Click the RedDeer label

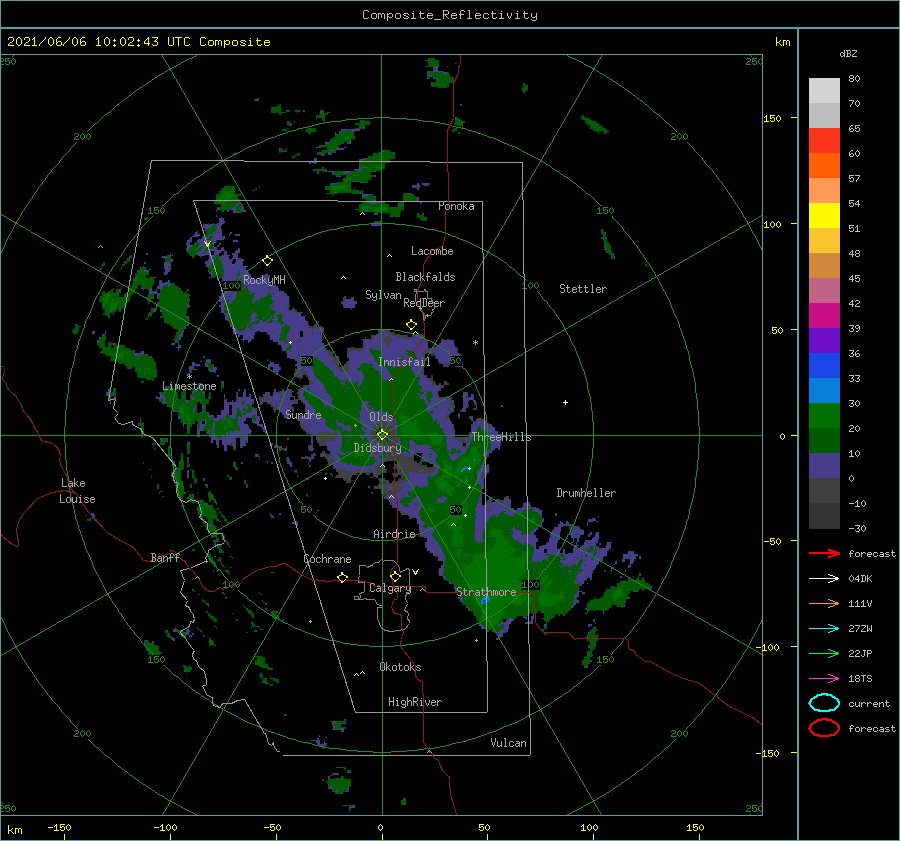point(424,303)
